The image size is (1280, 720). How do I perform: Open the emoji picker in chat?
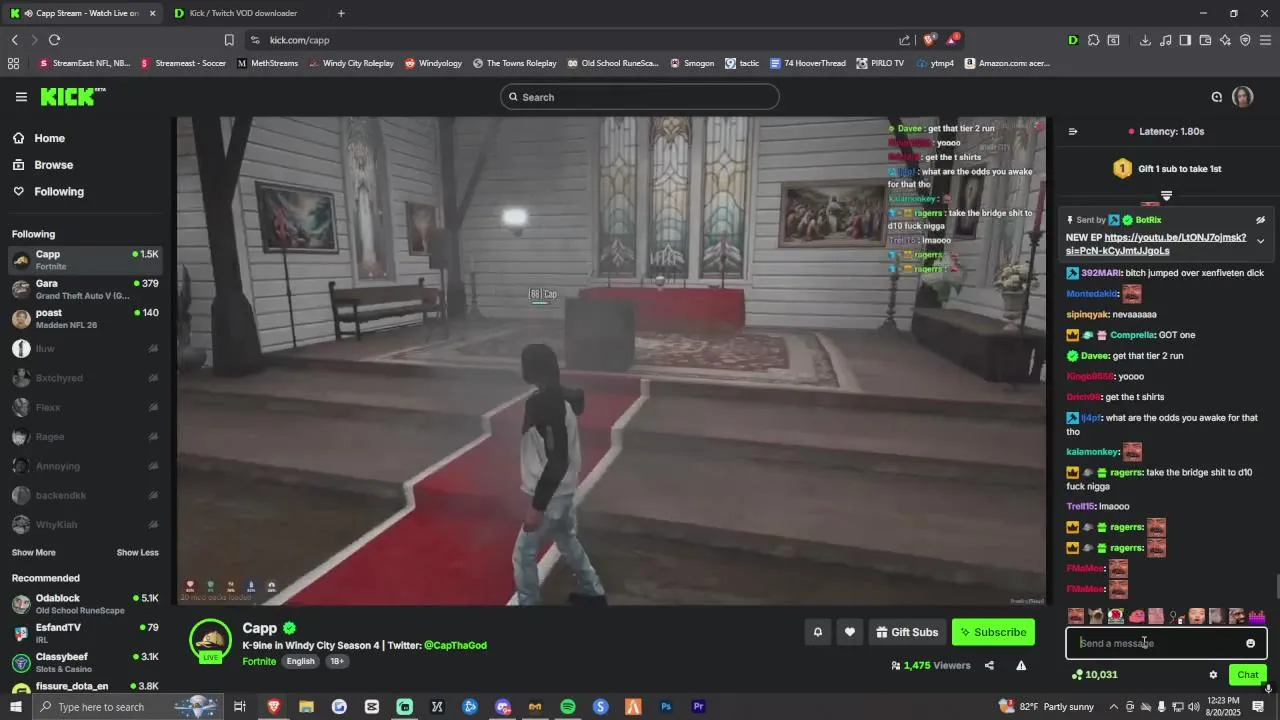coord(1250,643)
